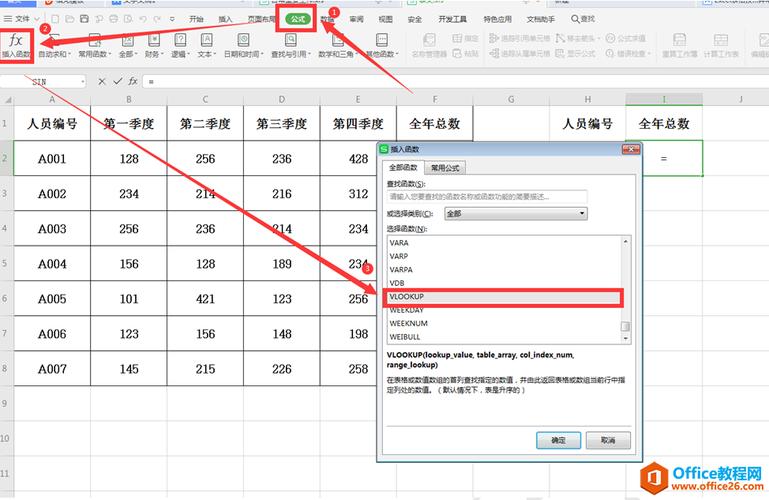Switch to the Developer Tools (开发工具) tab
The image size is (769, 500).
click(452, 19)
